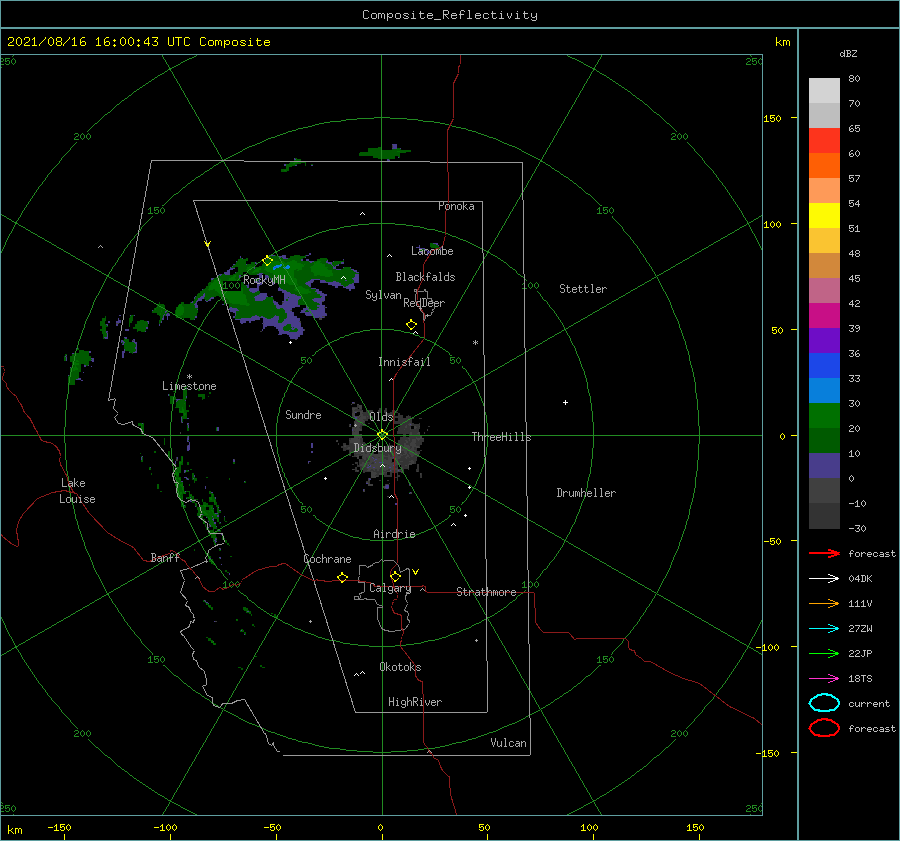Click the Drumheller label
This screenshot has height=841, width=900.
pos(586,493)
